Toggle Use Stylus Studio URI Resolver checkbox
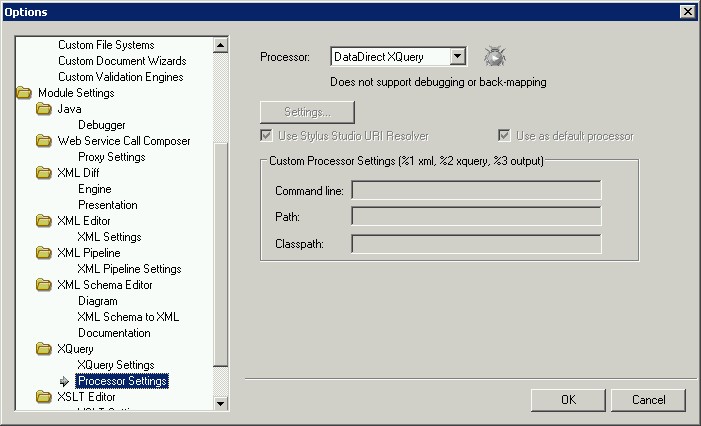Screen dimensions: 701x426 [266, 136]
